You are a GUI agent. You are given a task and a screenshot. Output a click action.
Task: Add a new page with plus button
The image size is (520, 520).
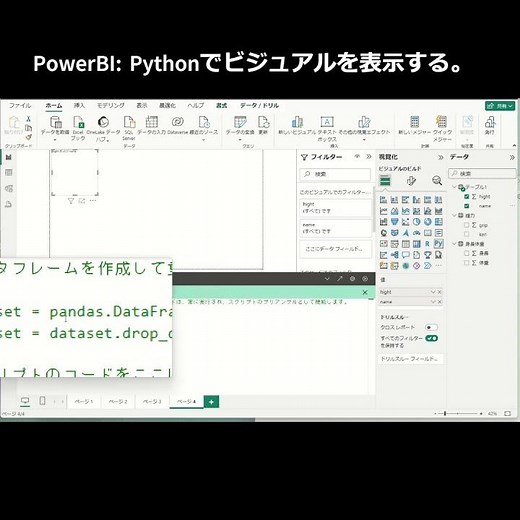211,402
